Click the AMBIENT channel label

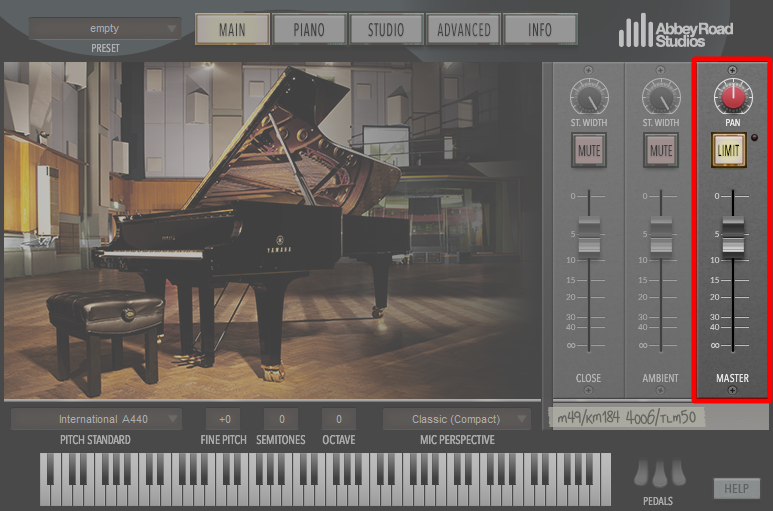click(661, 378)
